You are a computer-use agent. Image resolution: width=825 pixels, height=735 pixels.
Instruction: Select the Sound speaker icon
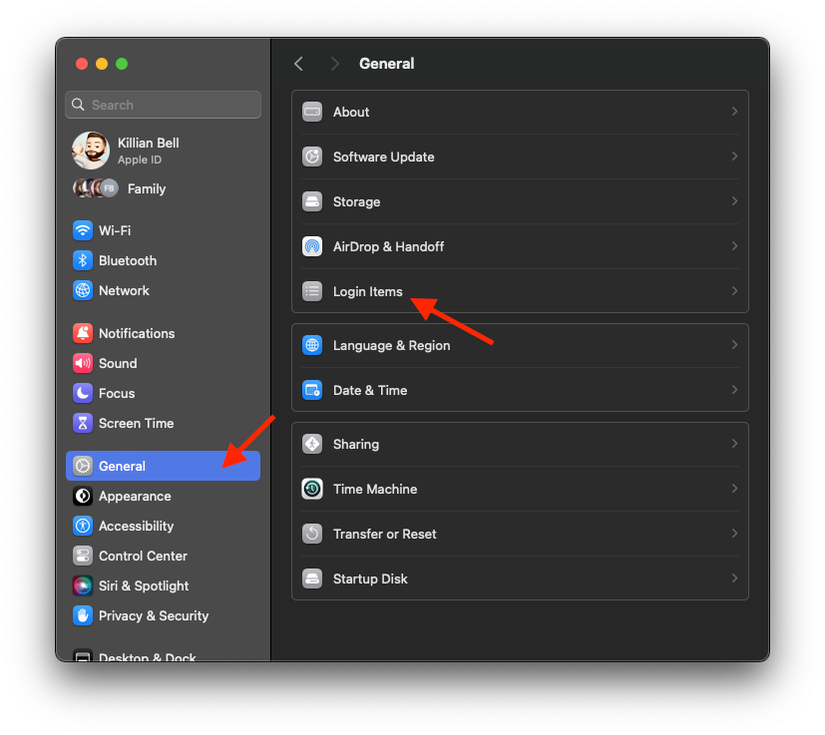click(x=82, y=363)
